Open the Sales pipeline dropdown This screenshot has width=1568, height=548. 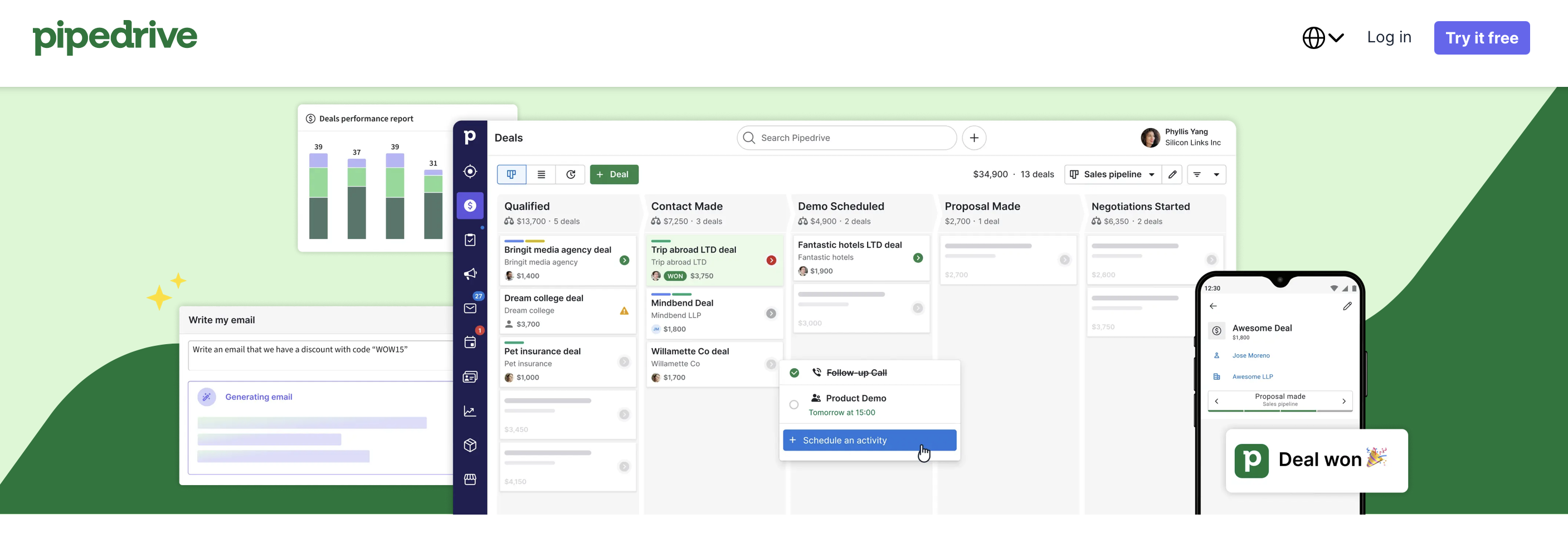1113,174
